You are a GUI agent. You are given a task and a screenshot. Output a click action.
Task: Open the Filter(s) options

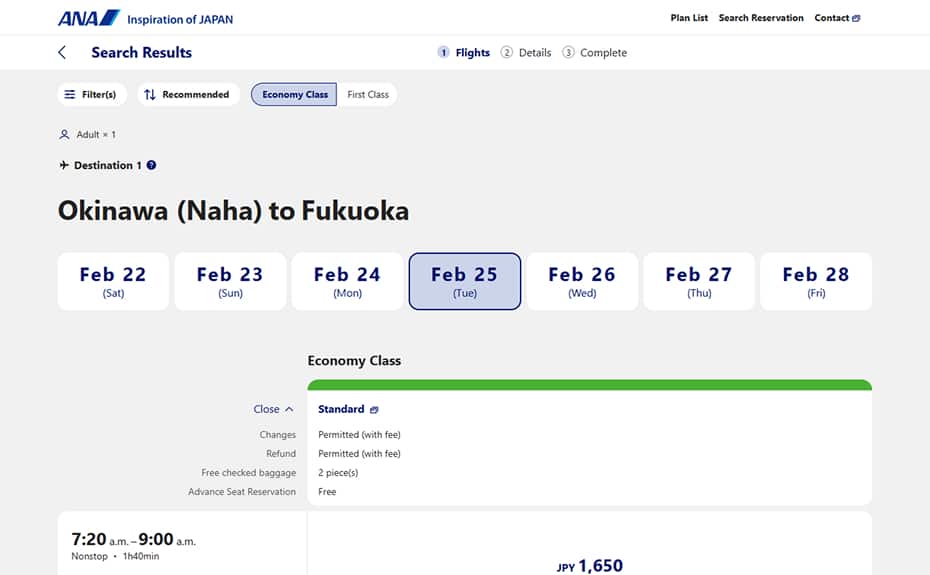(90, 94)
